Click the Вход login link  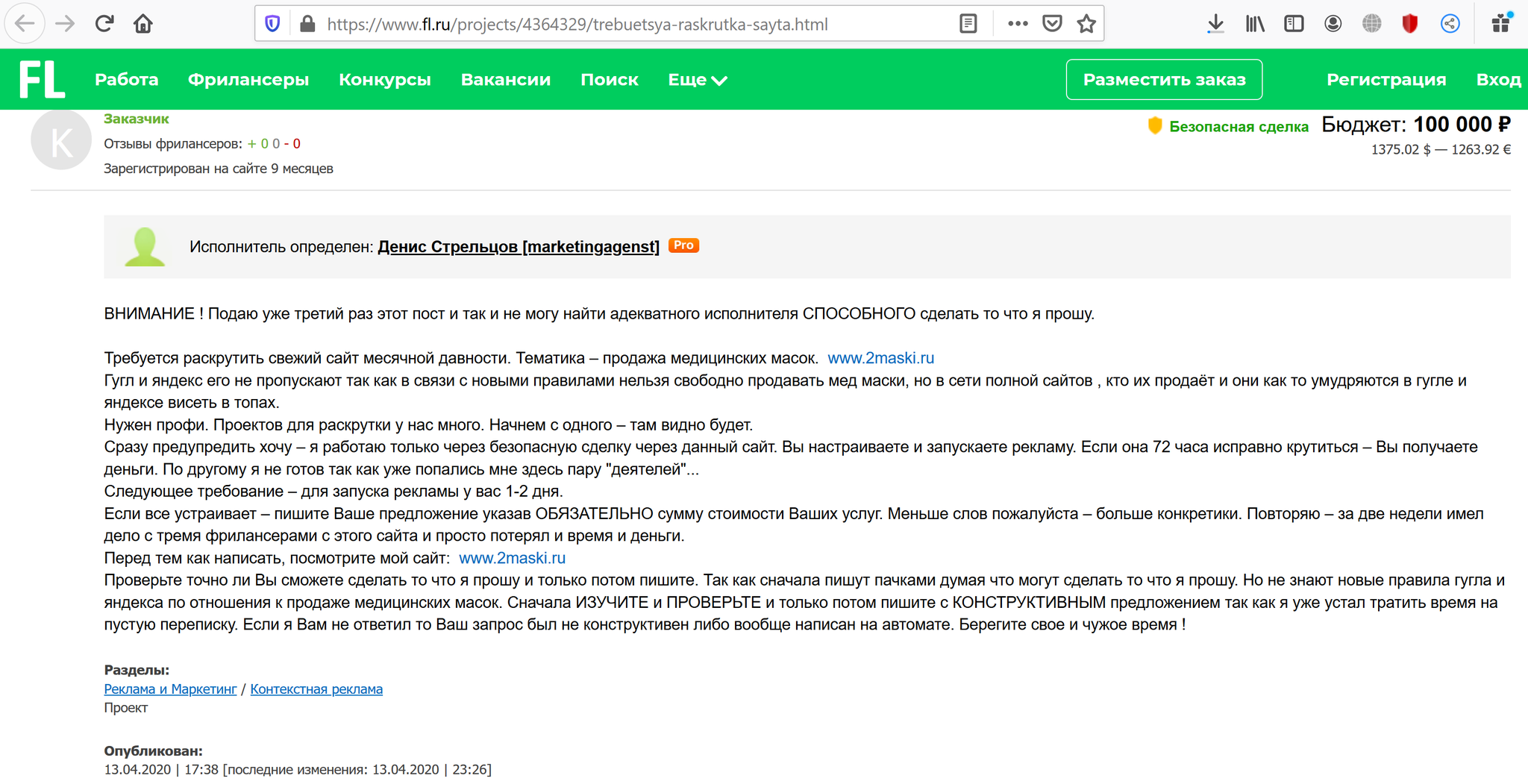(1498, 79)
